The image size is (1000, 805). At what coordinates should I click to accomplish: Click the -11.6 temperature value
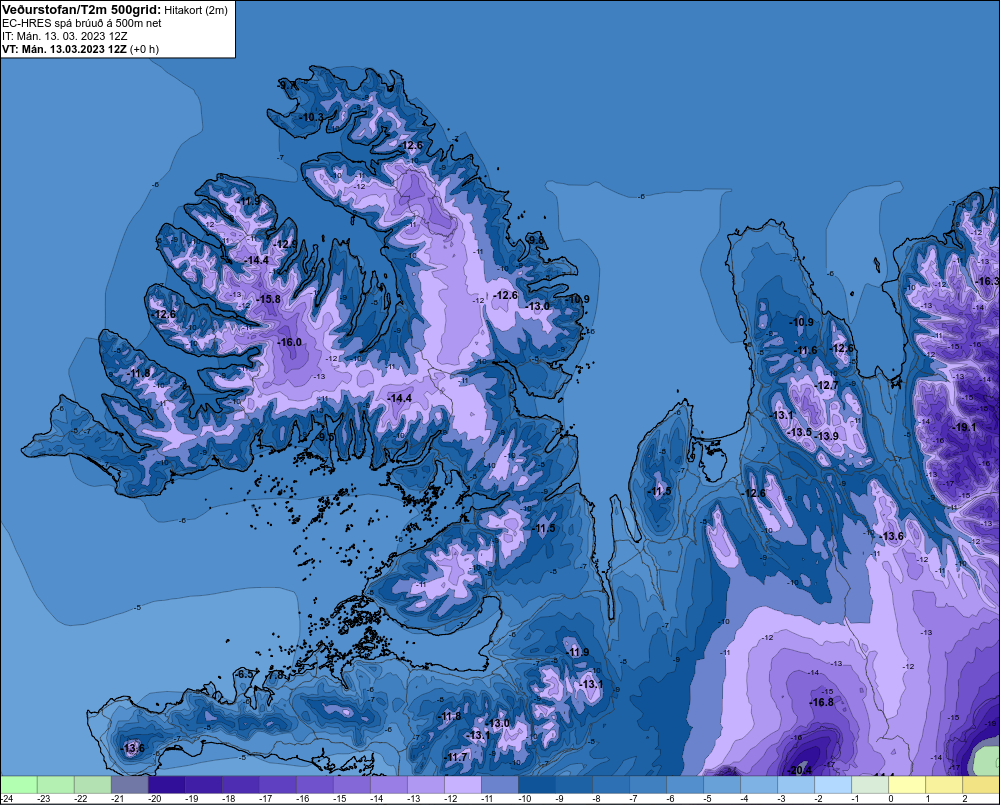click(805, 350)
